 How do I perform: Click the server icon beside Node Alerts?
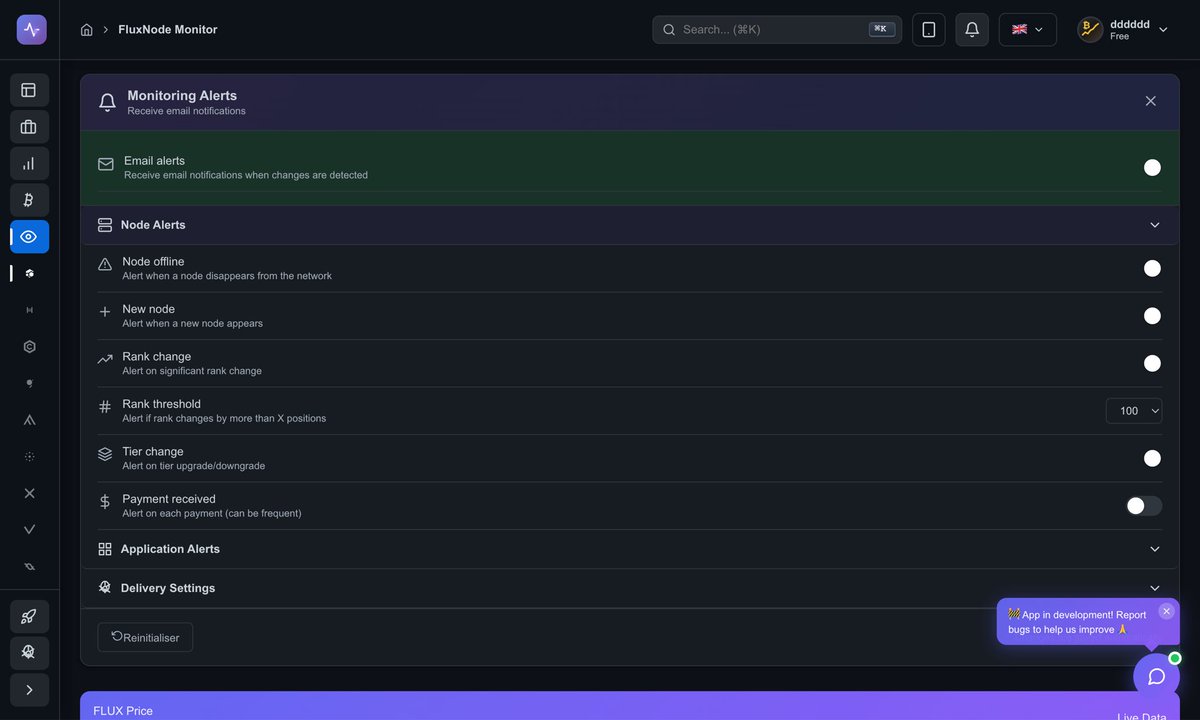pyautogui.click(x=105, y=225)
